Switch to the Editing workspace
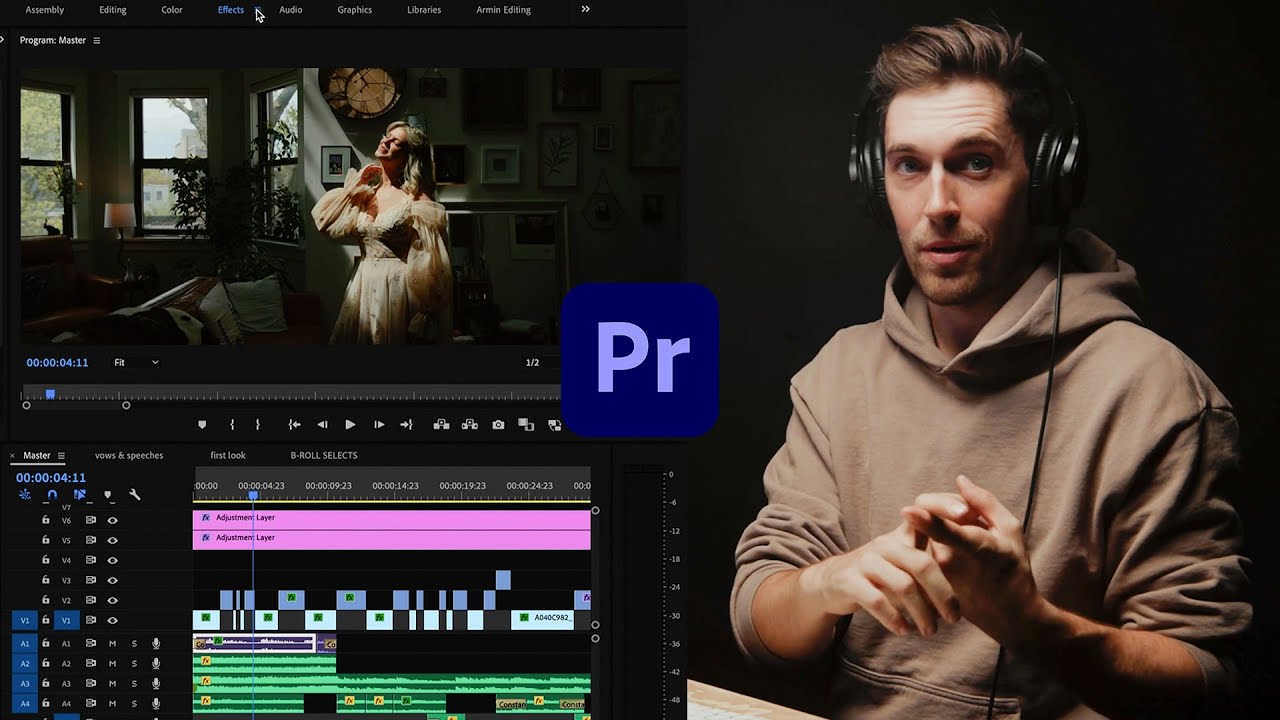Image resolution: width=1280 pixels, height=720 pixels. 113,10
